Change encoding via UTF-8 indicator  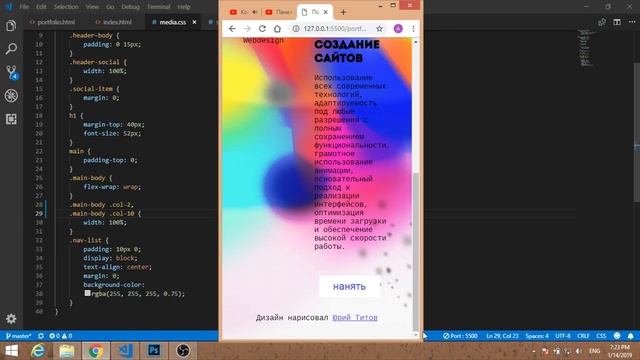(562, 336)
